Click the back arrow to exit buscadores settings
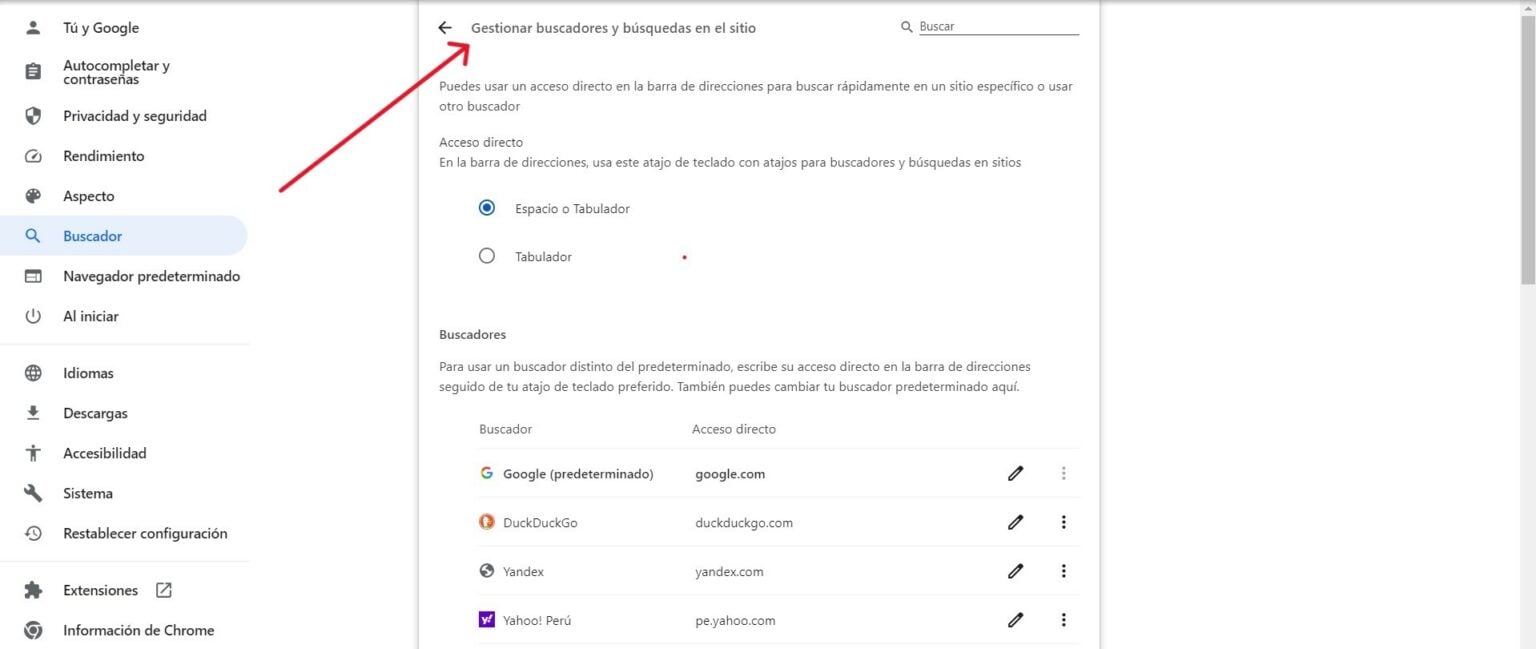1536x649 pixels. tap(445, 27)
